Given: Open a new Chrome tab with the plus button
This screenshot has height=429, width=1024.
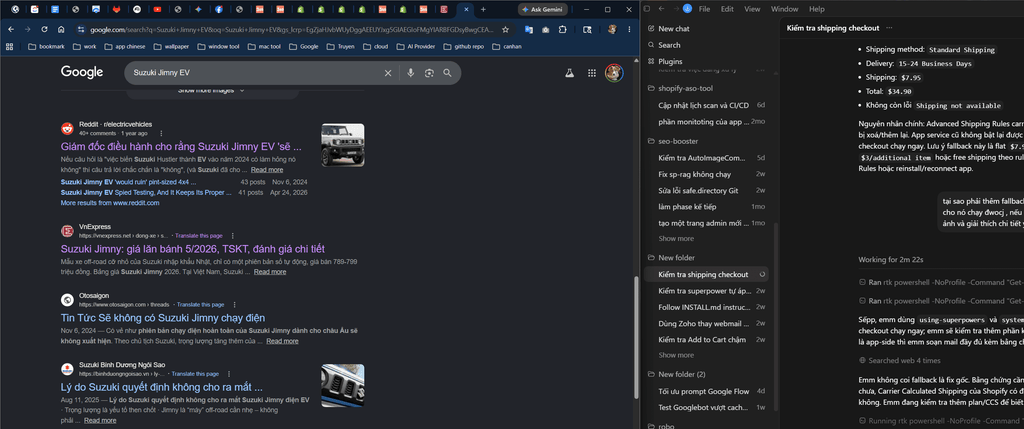Looking at the screenshot, I should [x=483, y=9].
